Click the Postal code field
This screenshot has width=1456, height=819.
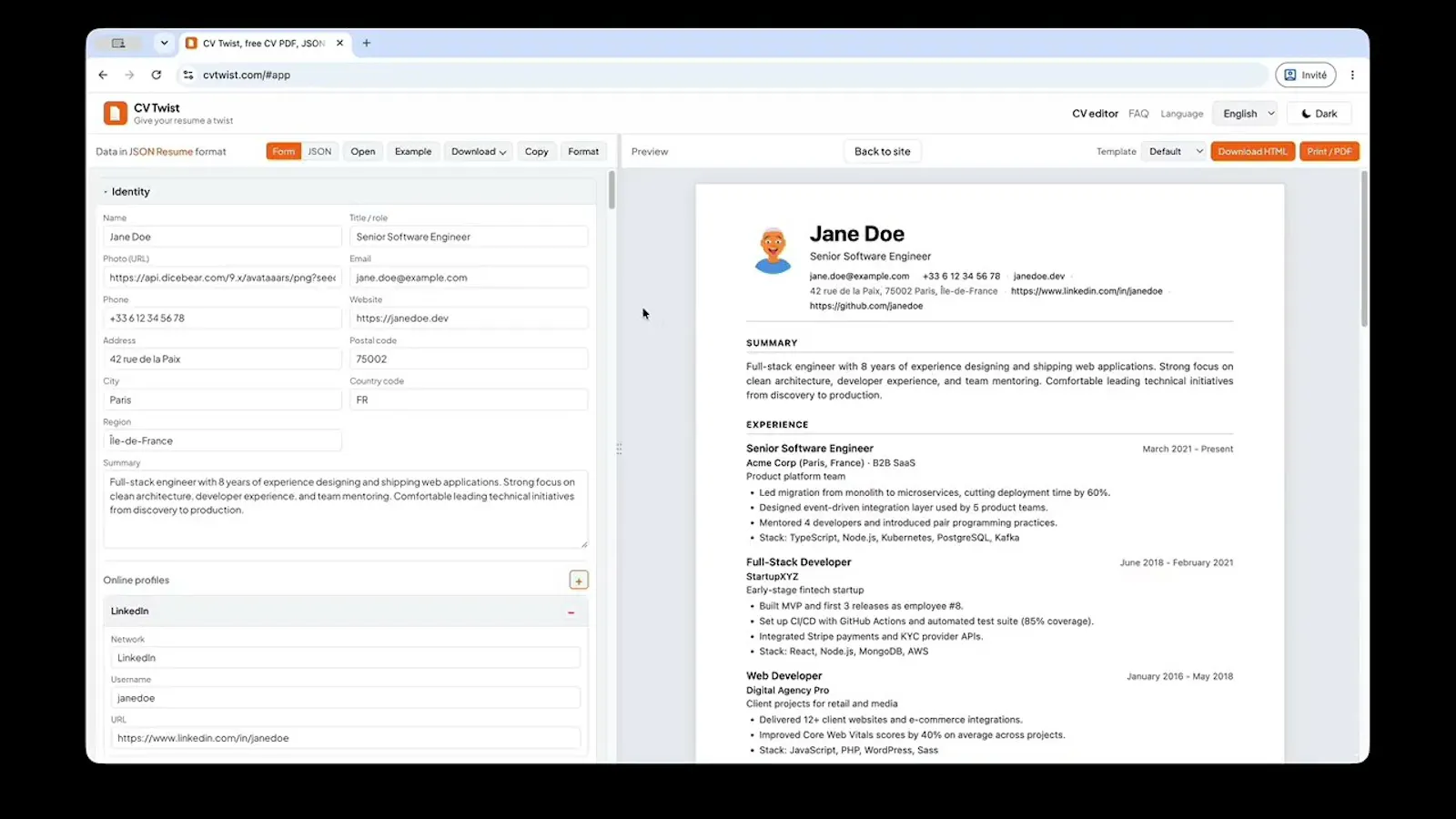469,359
